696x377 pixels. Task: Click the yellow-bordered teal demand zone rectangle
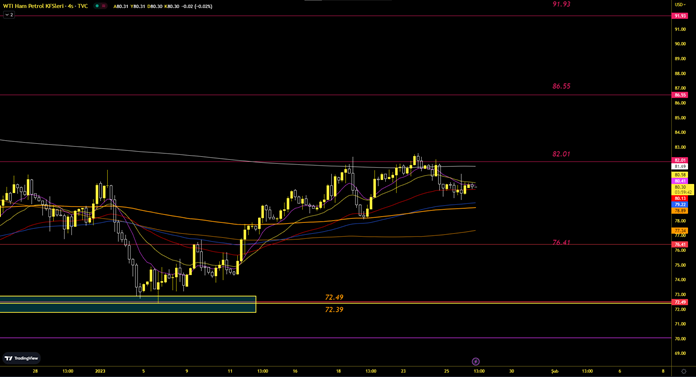(x=128, y=304)
